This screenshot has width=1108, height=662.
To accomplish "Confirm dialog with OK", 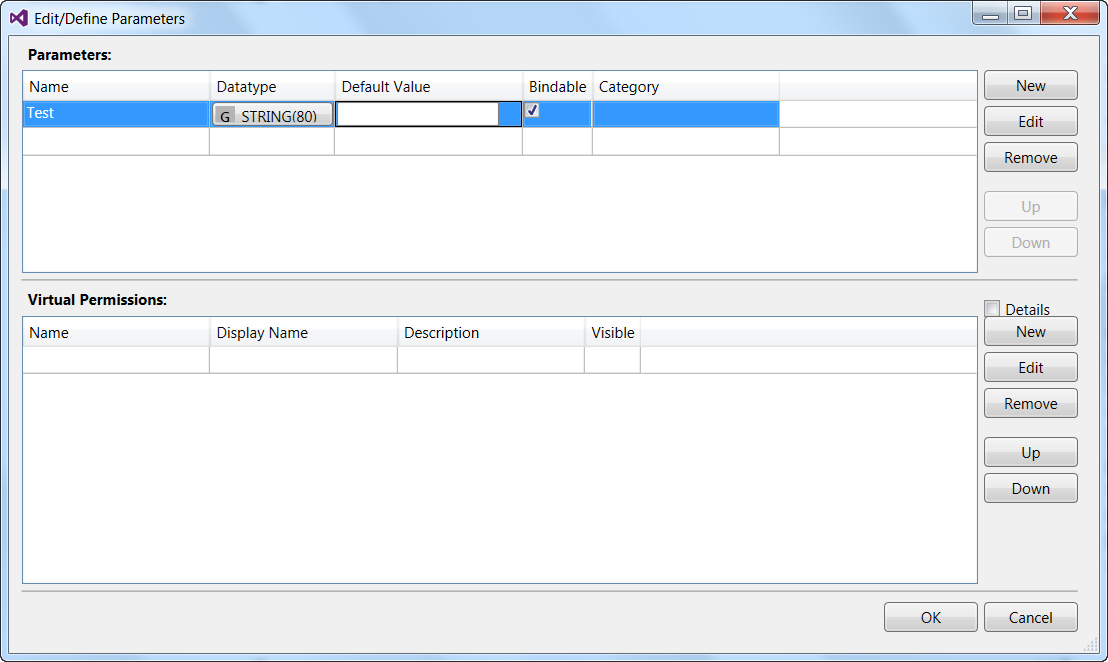I will coord(931,617).
